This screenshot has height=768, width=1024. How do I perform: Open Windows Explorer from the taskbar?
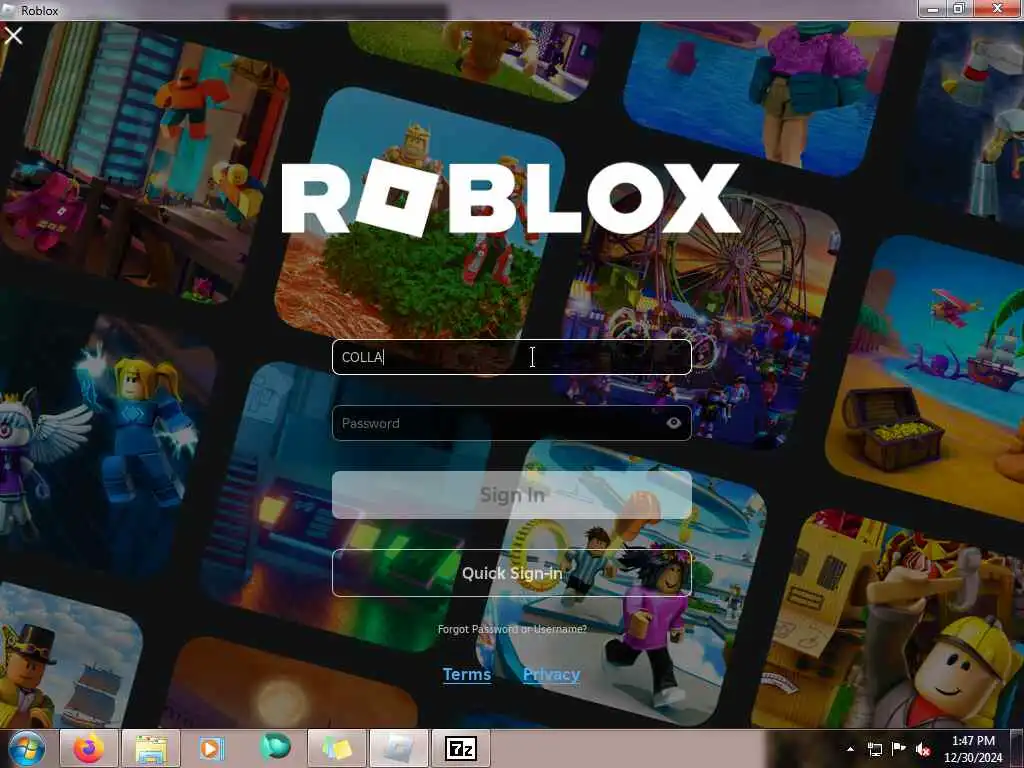pos(151,748)
